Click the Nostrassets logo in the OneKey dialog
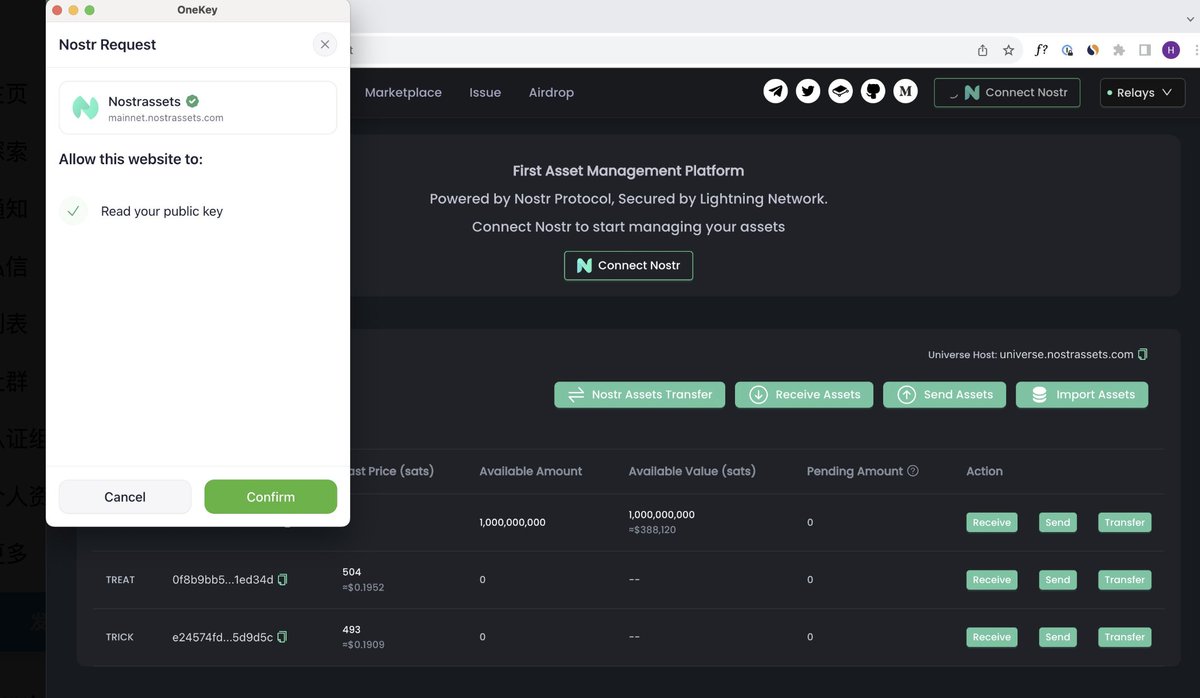This screenshot has height=698, width=1200. [86, 108]
